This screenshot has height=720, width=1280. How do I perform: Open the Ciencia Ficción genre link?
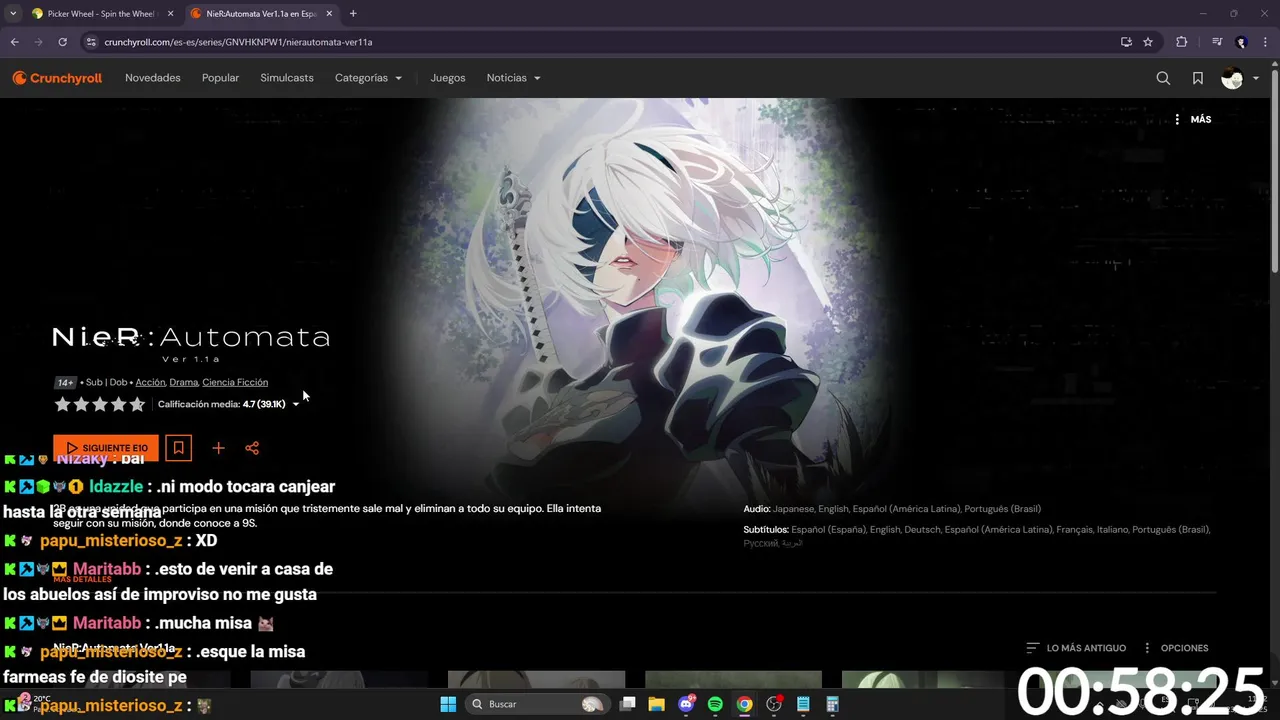[x=235, y=382]
